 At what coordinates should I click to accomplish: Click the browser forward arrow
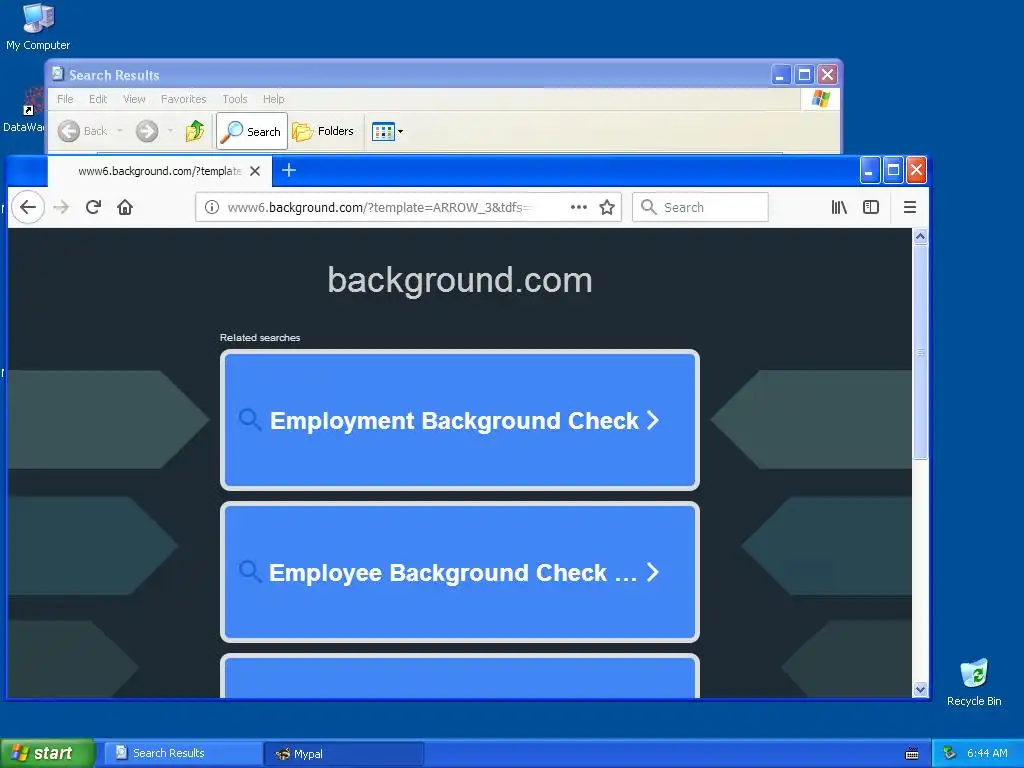tap(61, 207)
